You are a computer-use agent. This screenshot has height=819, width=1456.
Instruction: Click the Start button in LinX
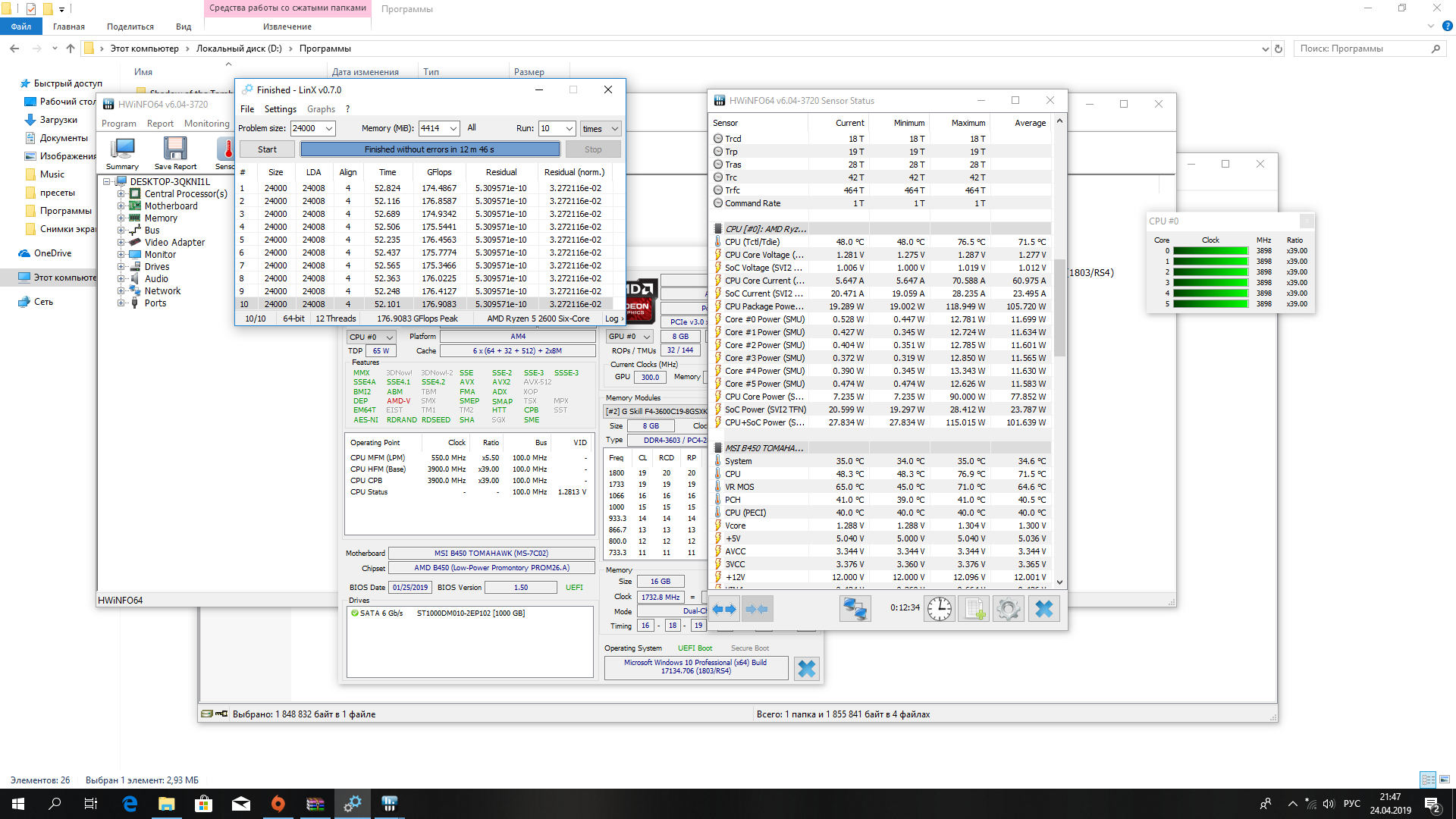click(x=267, y=149)
